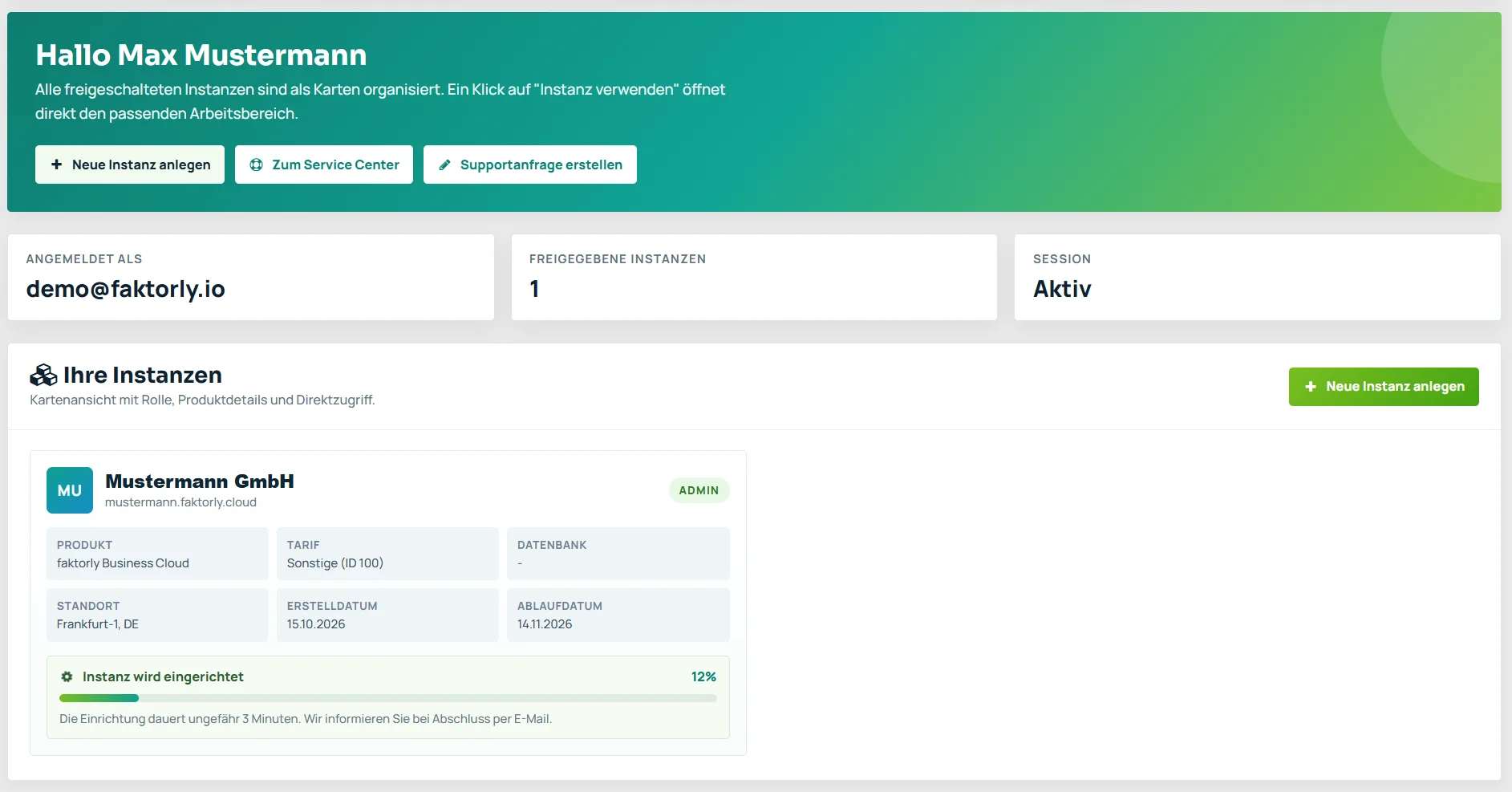Open the Mustermann GmbH instance title
Image resolution: width=1512 pixels, height=792 pixels.
click(200, 481)
